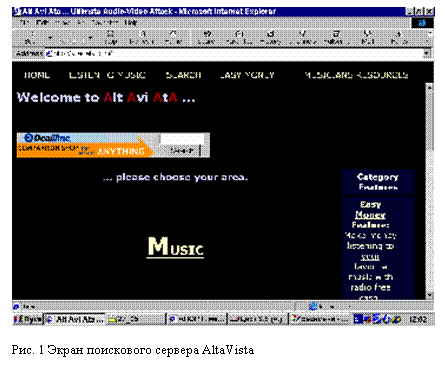Click the page scrollbar up arrow
This screenshot has width=448, height=384.
click(430, 87)
